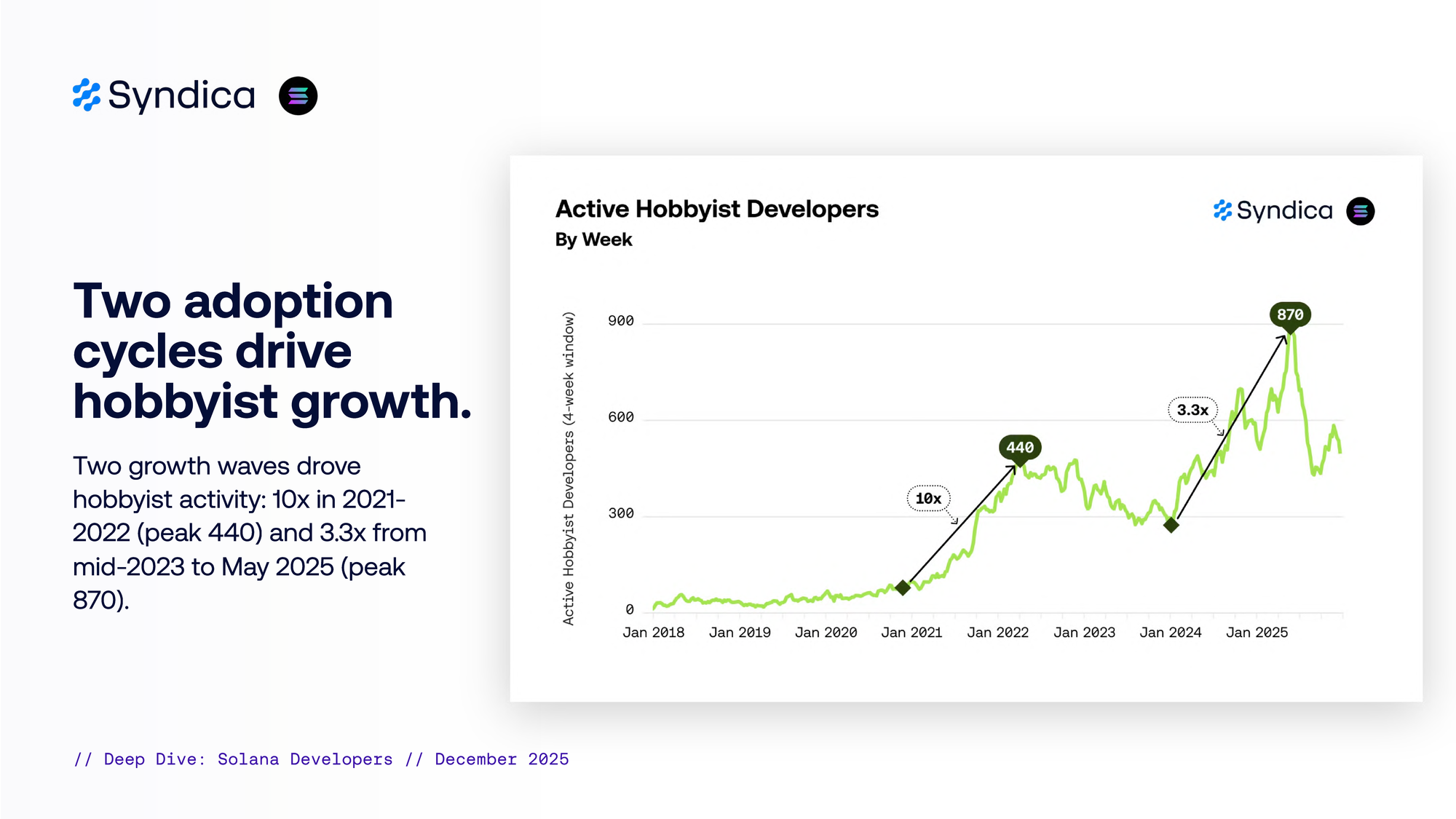1456x819 pixels.
Task: Click the 300 y-axis label
Action: click(621, 513)
